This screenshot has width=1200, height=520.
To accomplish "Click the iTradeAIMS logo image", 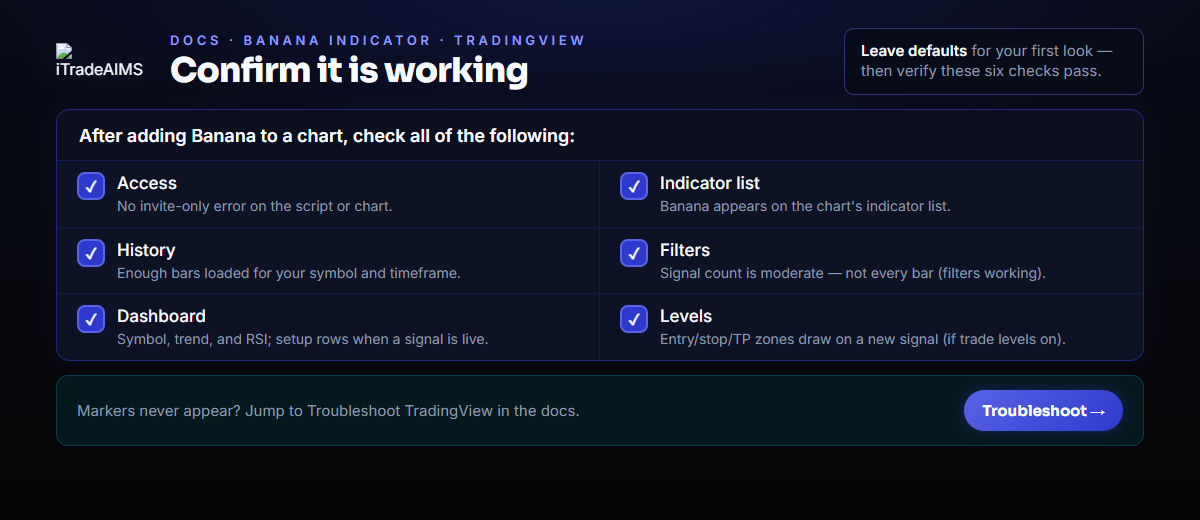I will click(99, 61).
